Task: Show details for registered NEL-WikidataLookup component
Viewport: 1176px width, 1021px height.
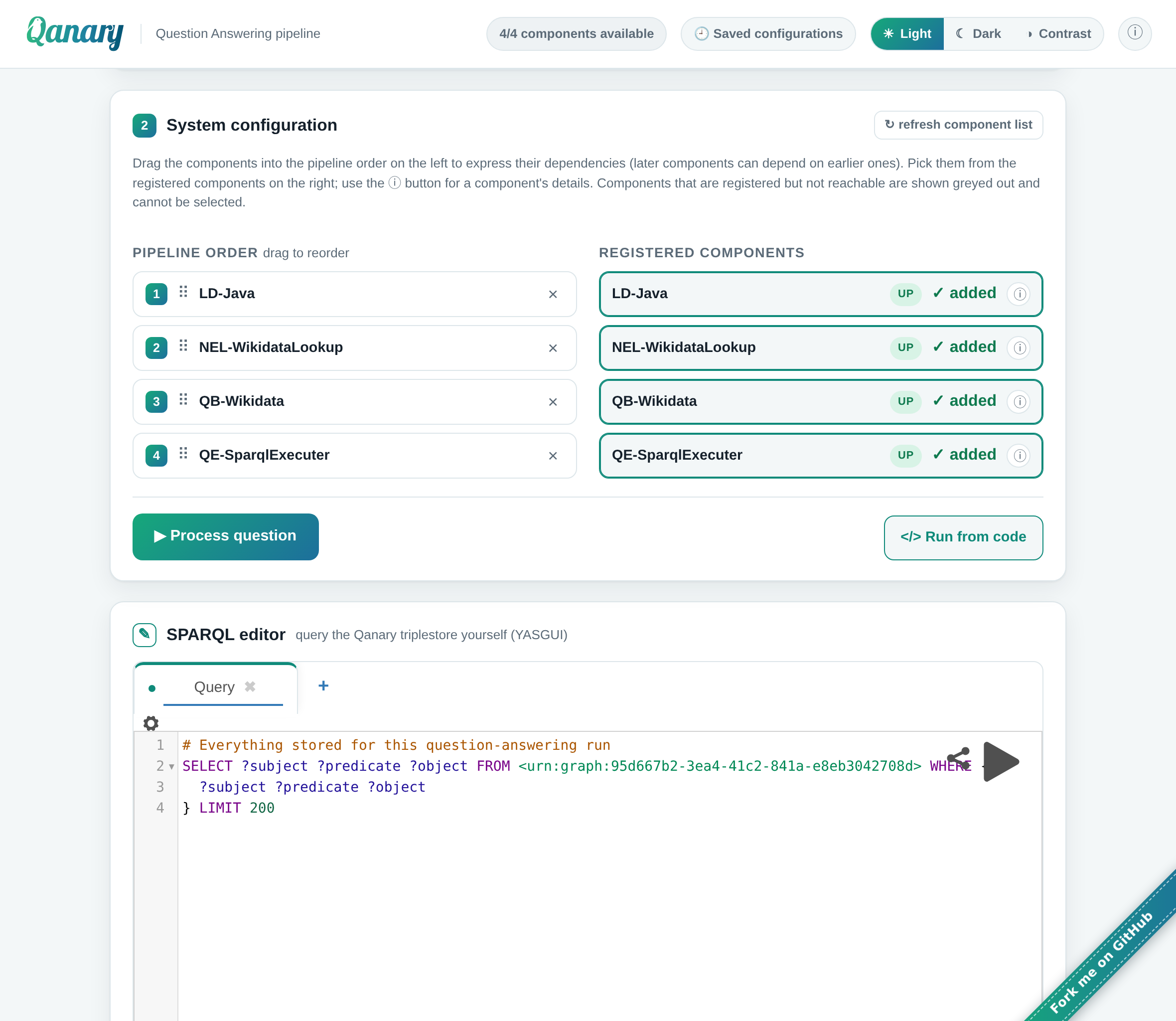Action: click(1019, 347)
